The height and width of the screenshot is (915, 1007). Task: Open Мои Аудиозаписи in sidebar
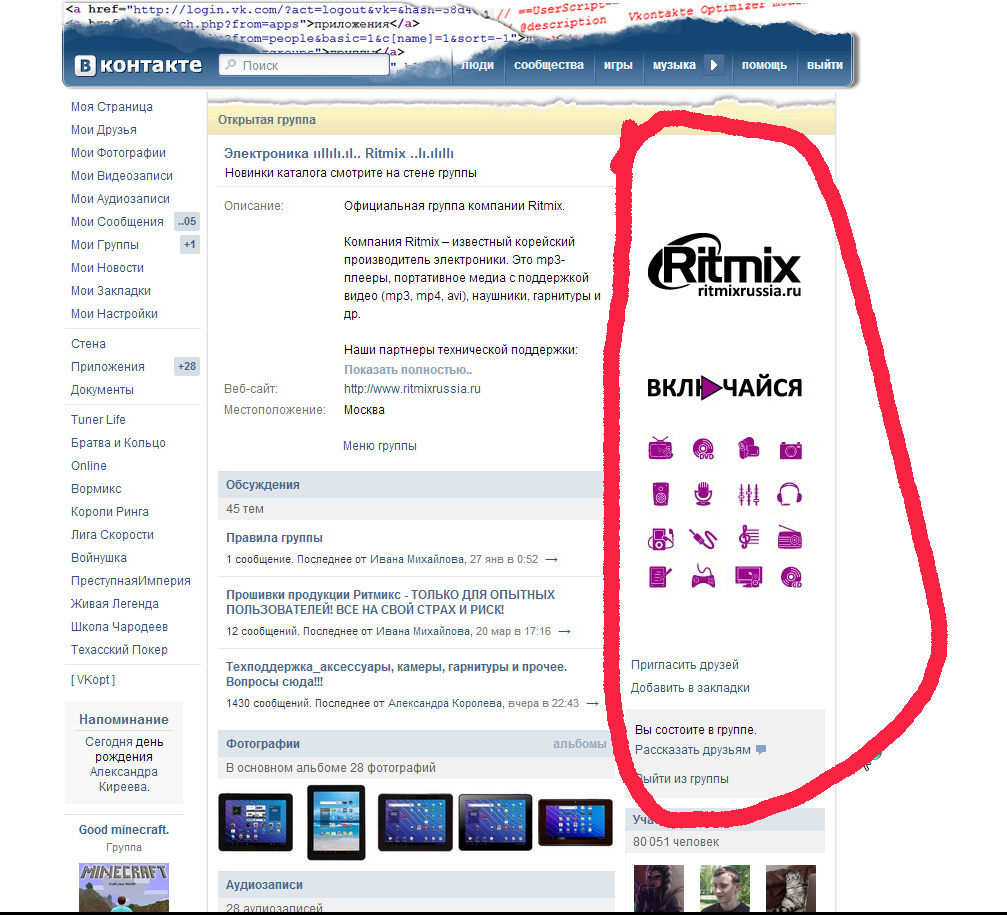click(120, 199)
